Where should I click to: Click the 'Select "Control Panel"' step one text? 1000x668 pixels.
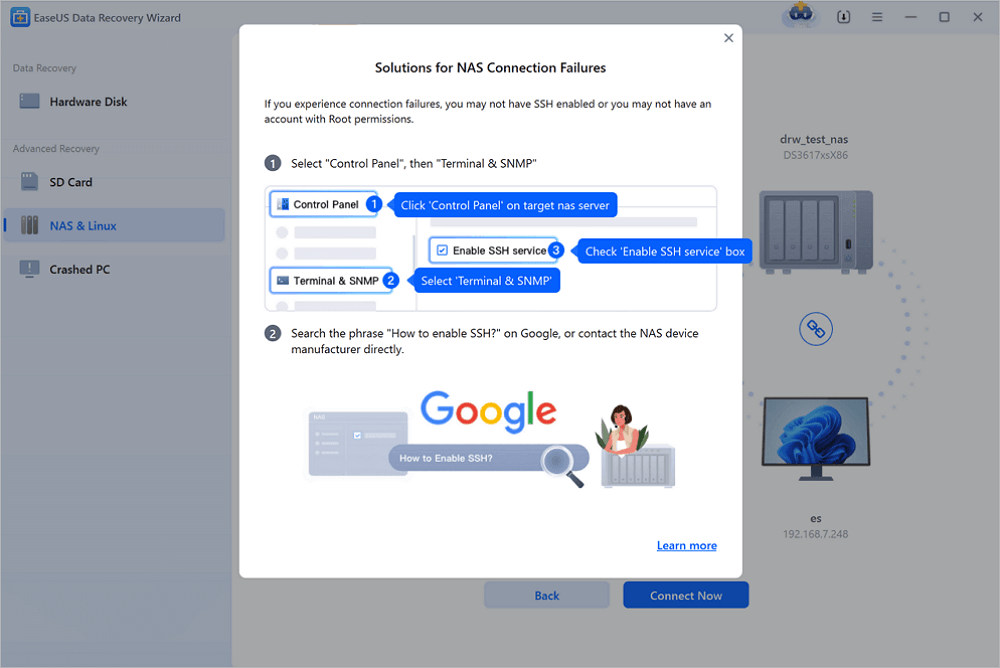pyautogui.click(x=413, y=163)
